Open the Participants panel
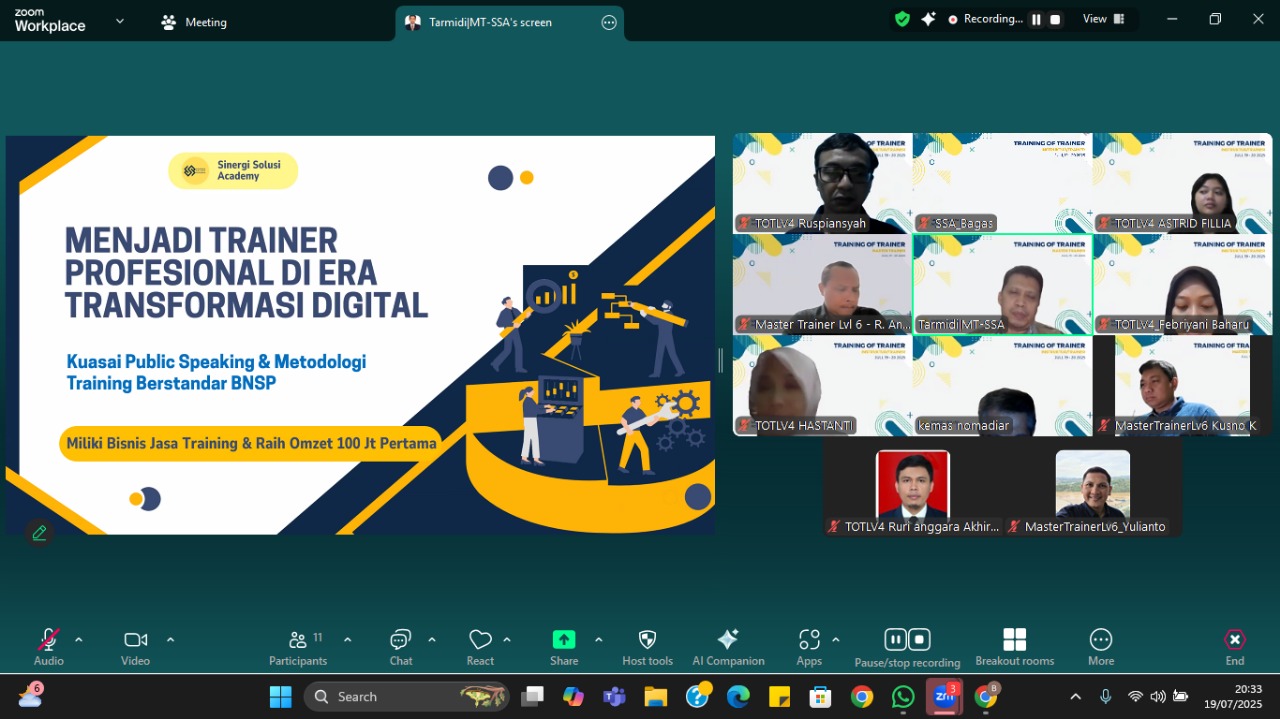The width and height of the screenshot is (1280, 719). [298, 640]
